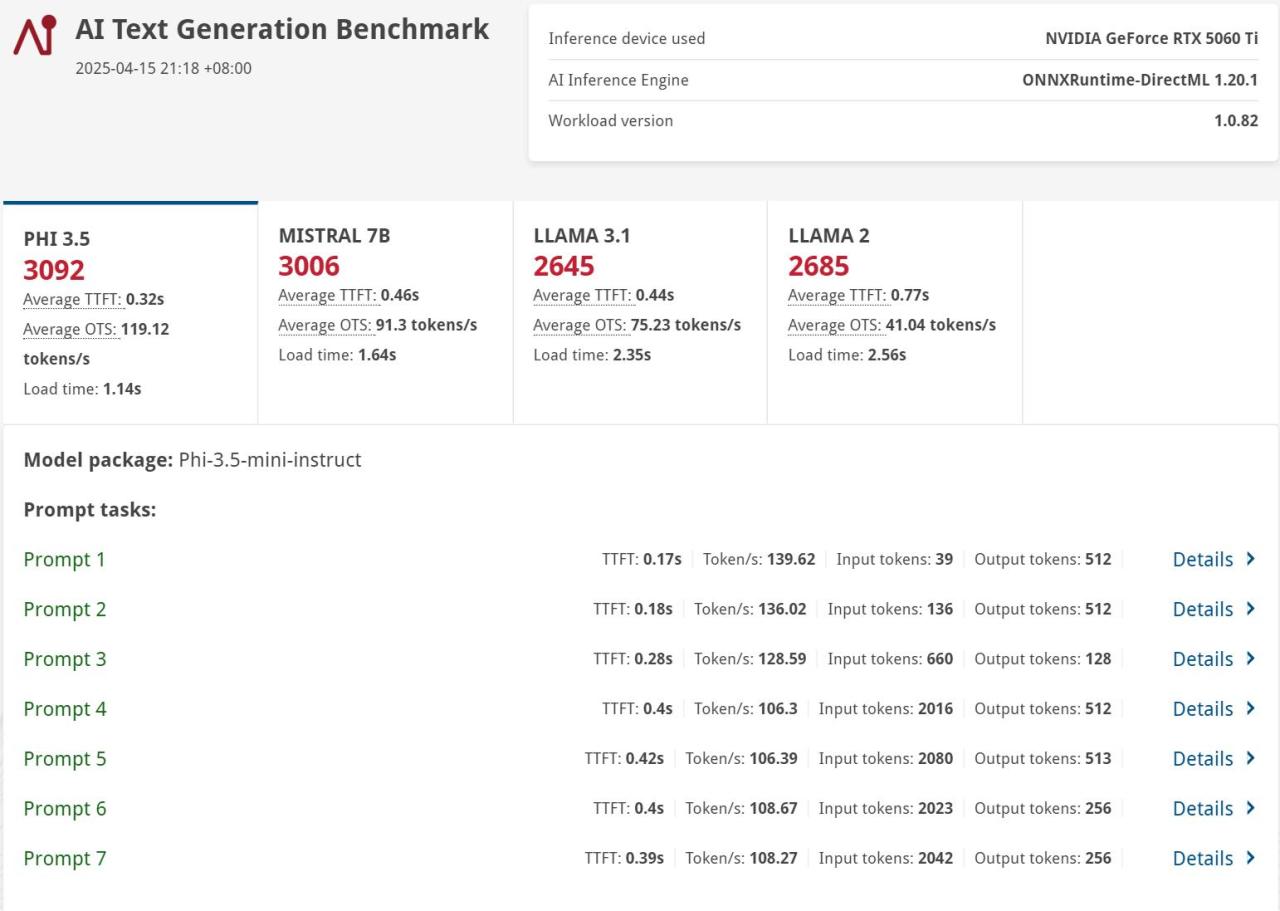Click the AI benchmark logo icon
Viewport: 1280px width, 911px height.
click(x=35, y=36)
